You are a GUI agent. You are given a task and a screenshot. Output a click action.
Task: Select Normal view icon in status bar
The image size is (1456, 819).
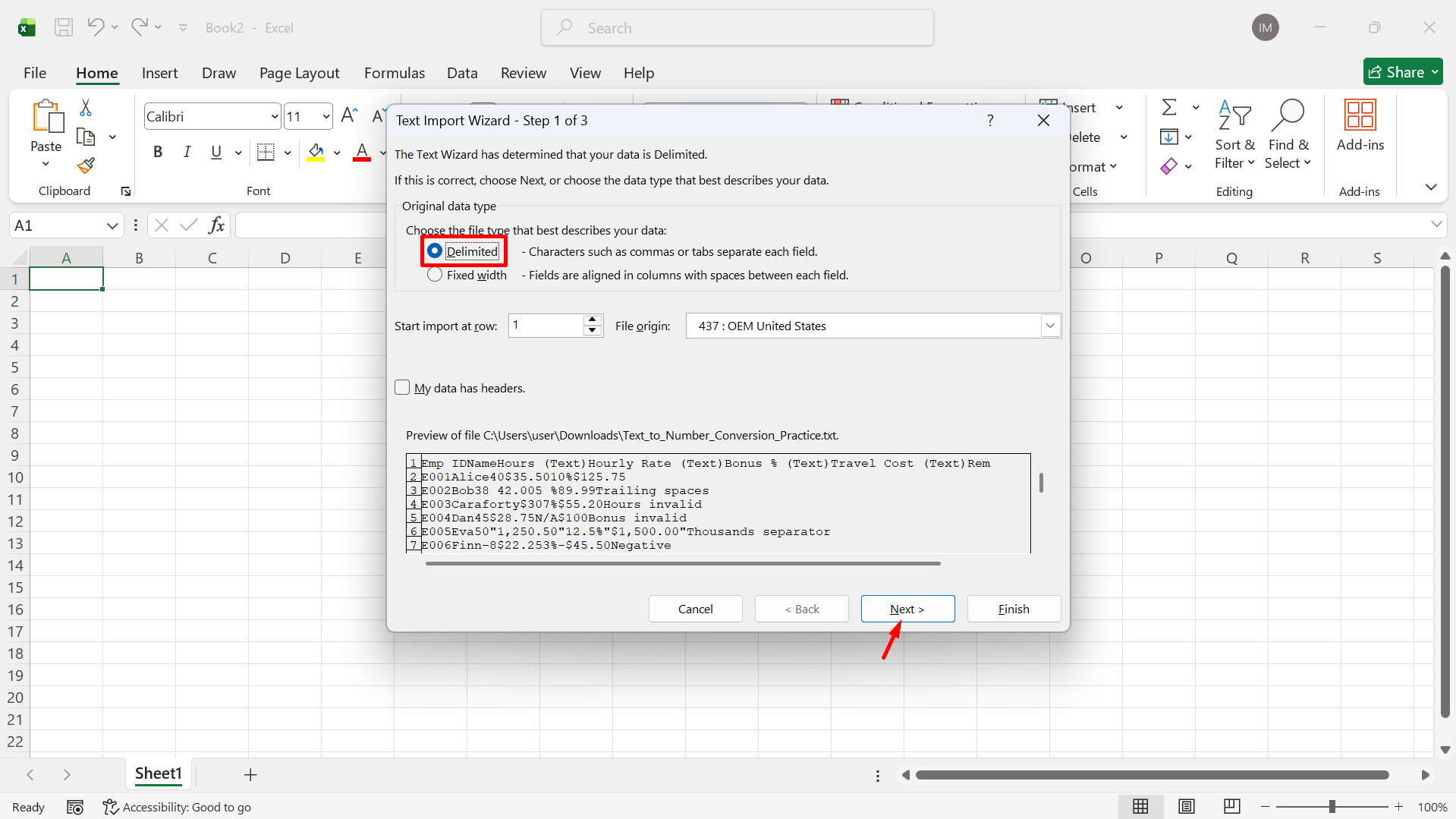[x=1140, y=807]
